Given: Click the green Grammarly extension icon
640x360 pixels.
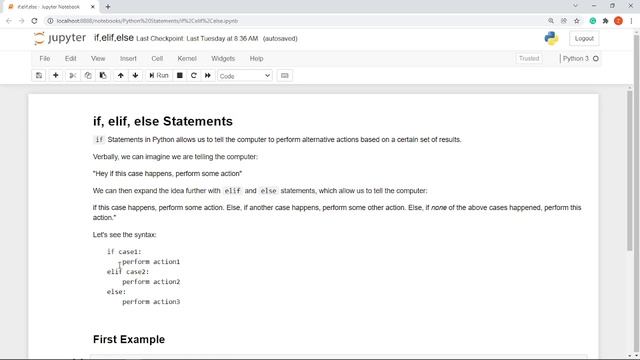Looking at the screenshot, I should click(x=592, y=21).
